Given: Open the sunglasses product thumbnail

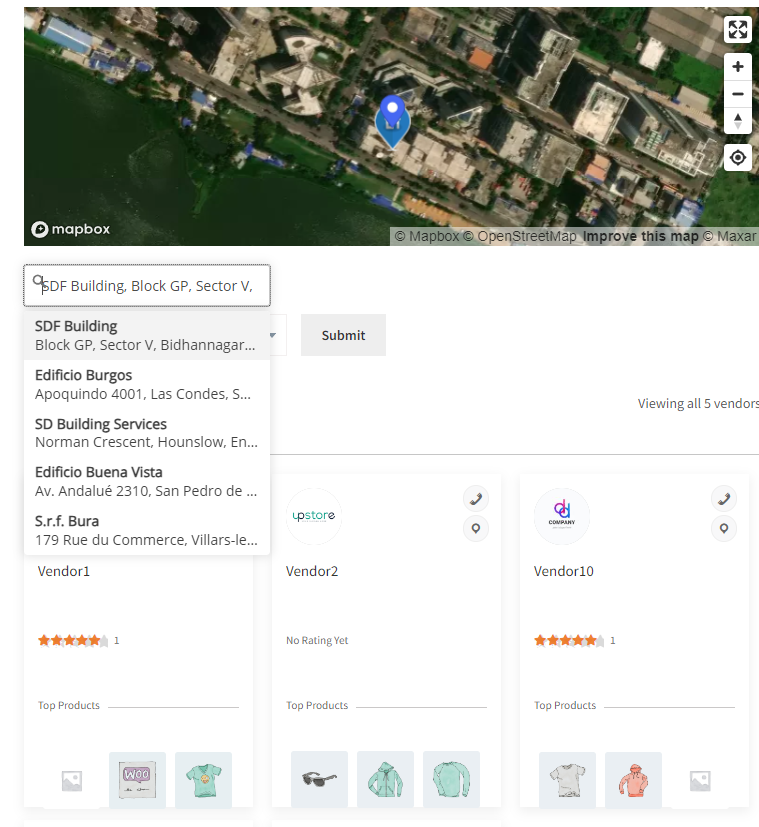Looking at the screenshot, I should pos(319,779).
